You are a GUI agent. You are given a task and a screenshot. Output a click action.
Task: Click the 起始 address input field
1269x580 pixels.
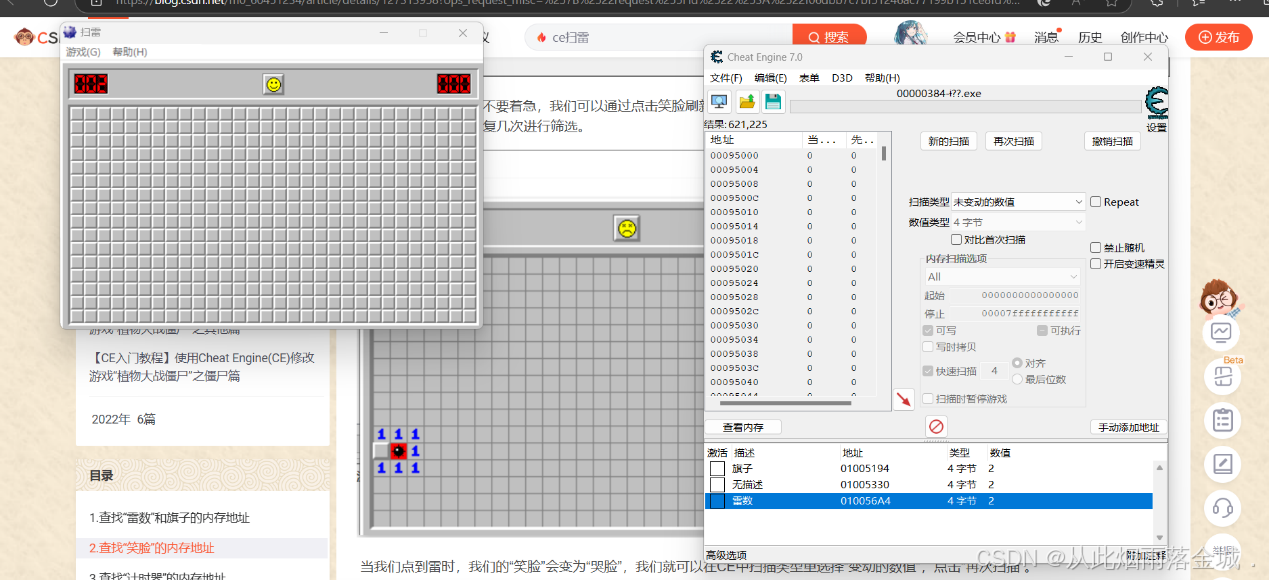click(x=1014, y=295)
